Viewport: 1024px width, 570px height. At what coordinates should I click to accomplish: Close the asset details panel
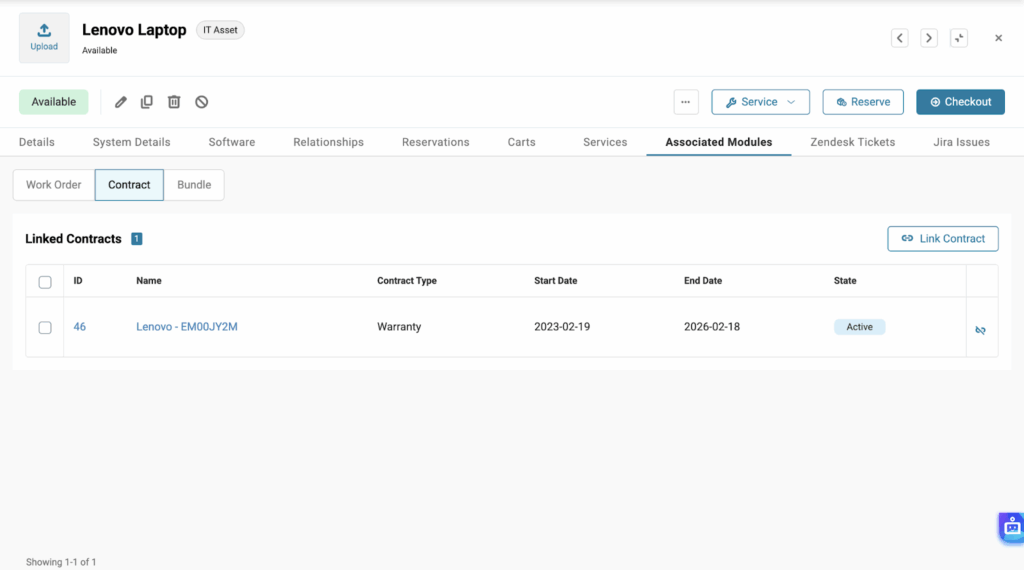coord(999,38)
